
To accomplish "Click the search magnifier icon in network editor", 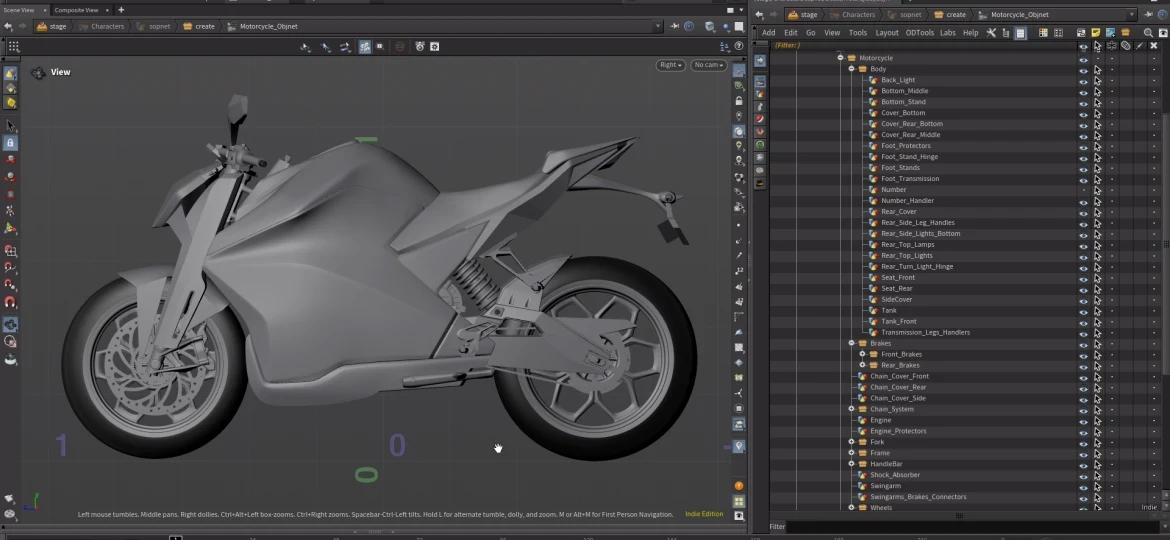I will coord(1148,33).
